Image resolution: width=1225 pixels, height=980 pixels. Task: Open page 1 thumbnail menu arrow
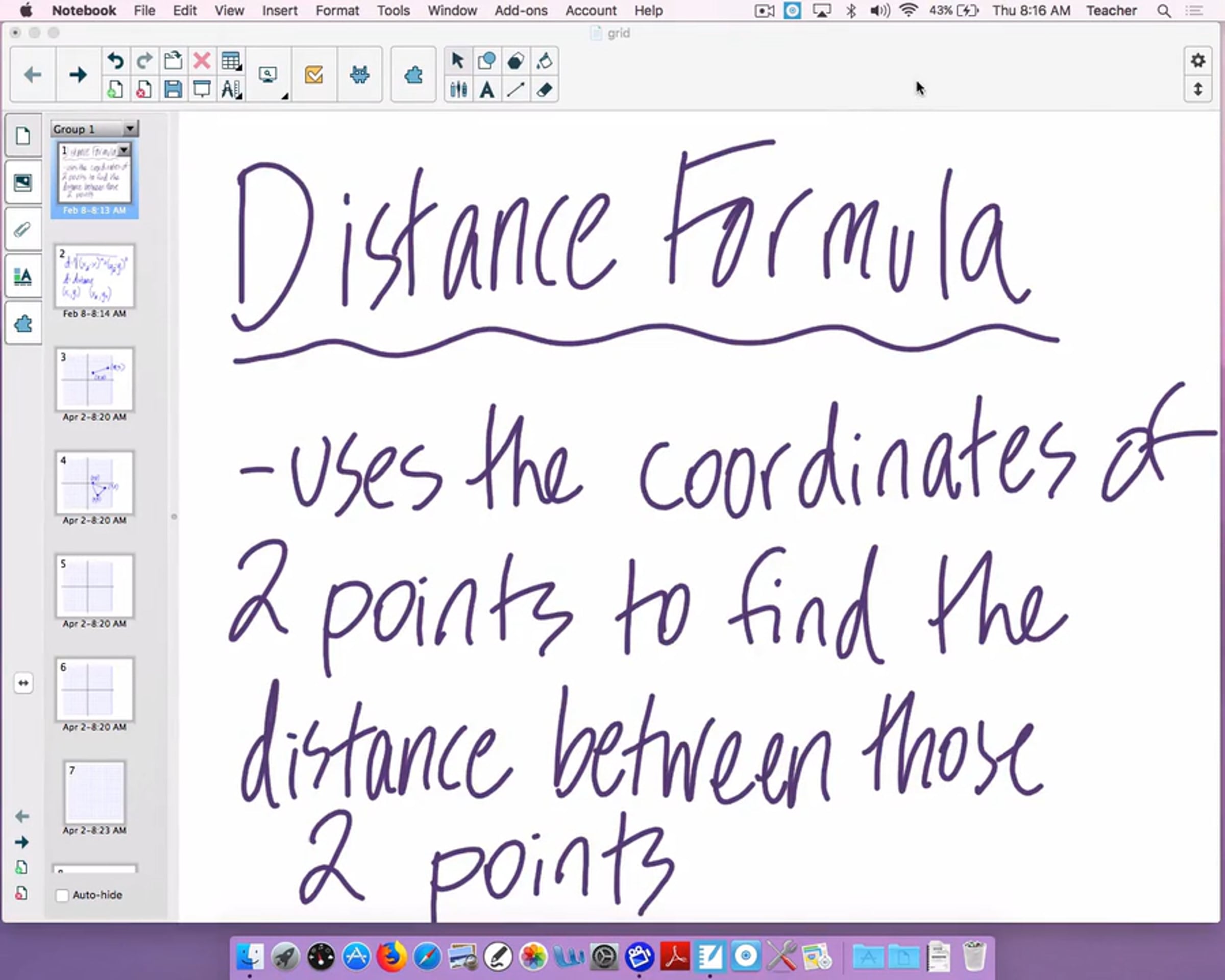coord(124,150)
